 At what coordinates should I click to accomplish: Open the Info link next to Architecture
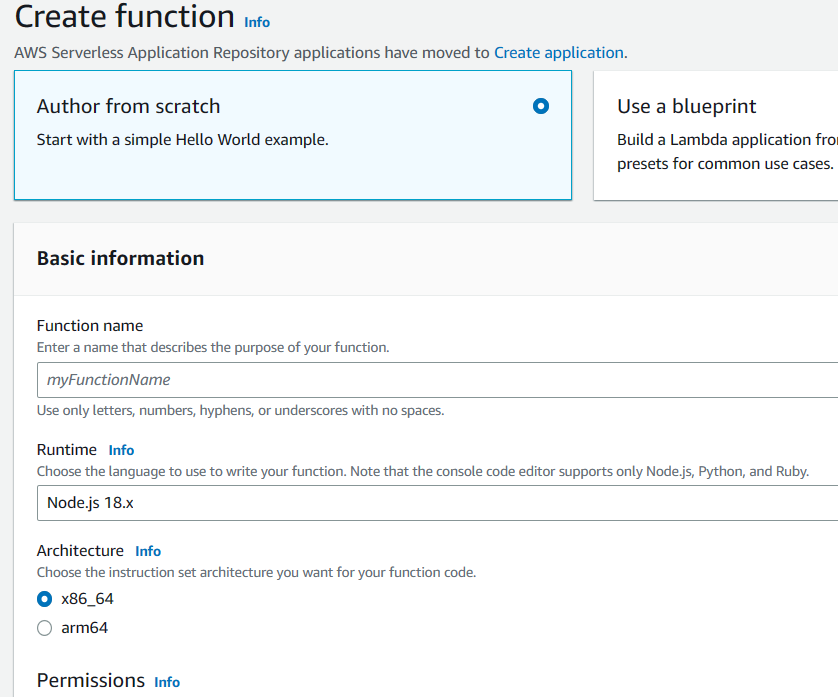click(148, 551)
